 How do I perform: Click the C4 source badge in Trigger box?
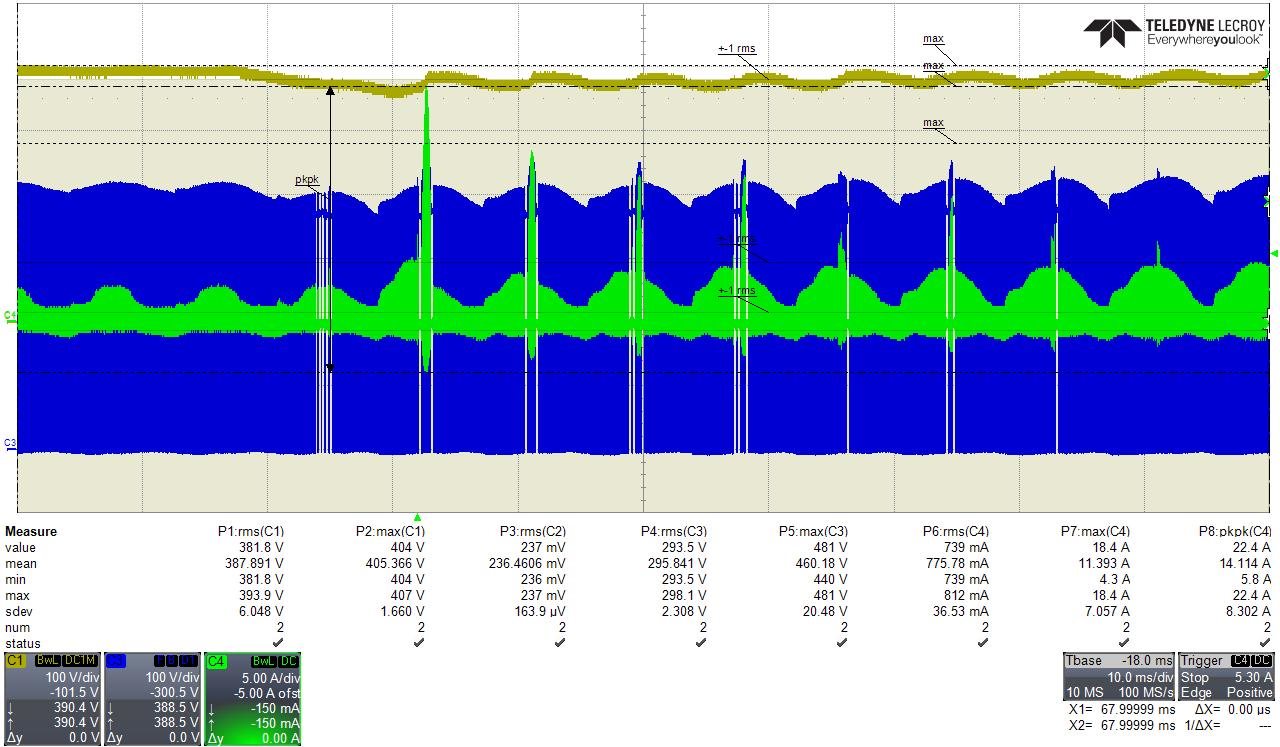pos(1241,661)
